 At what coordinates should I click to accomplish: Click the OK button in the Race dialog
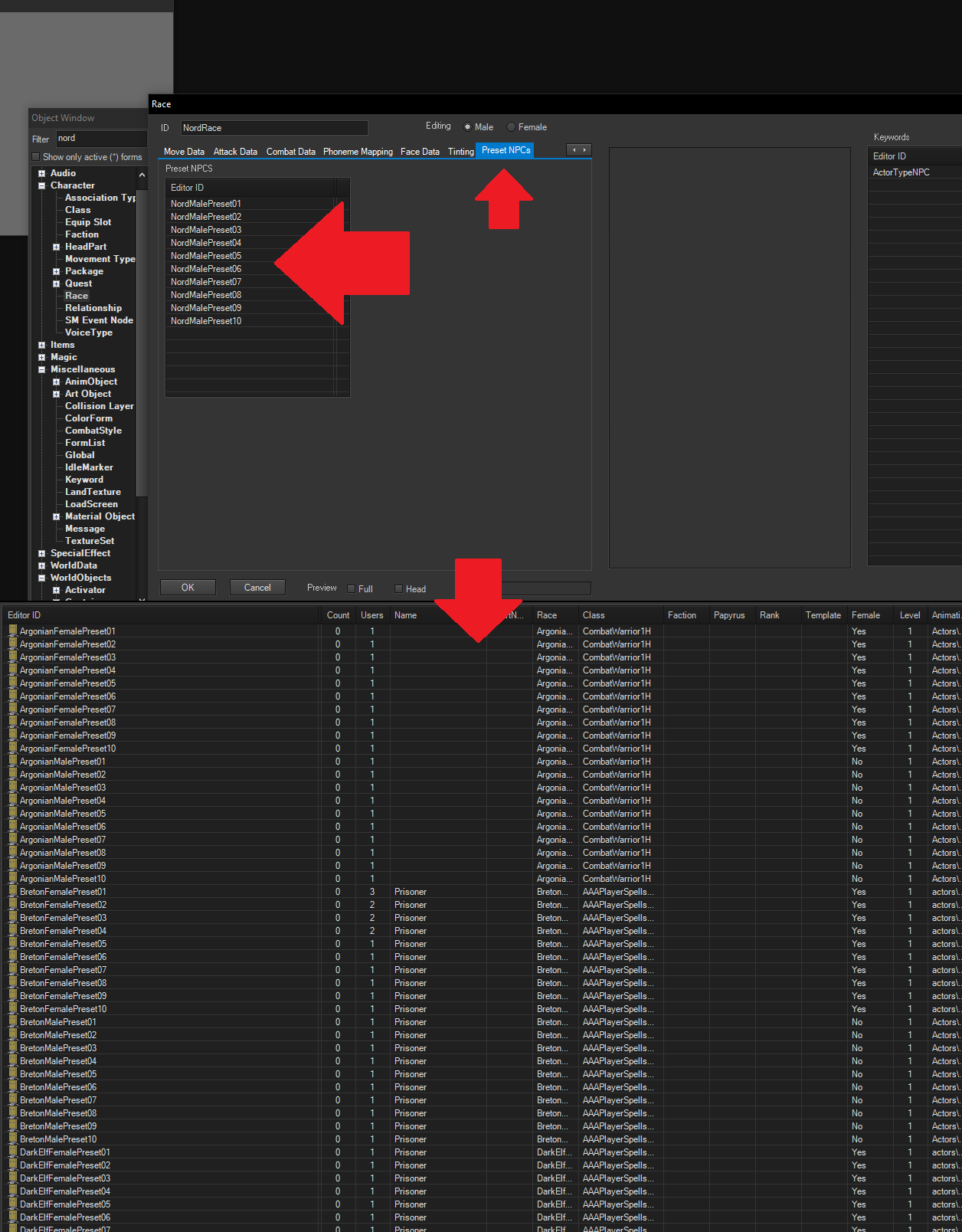[x=188, y=588]
